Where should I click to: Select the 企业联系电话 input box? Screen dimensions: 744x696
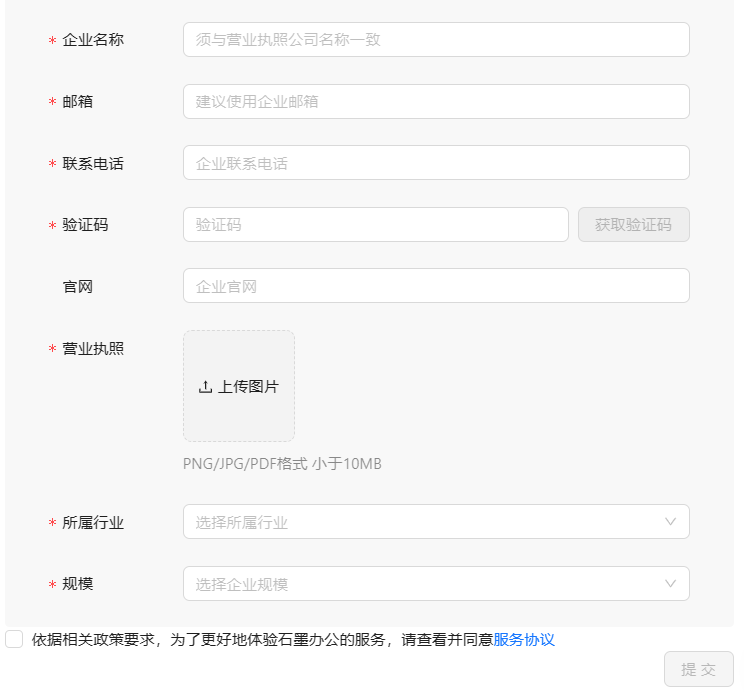click(436, 163)
